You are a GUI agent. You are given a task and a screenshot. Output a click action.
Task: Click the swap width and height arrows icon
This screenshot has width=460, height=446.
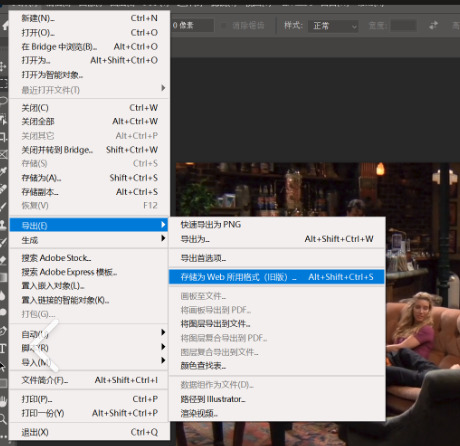[x=433, y=25]
